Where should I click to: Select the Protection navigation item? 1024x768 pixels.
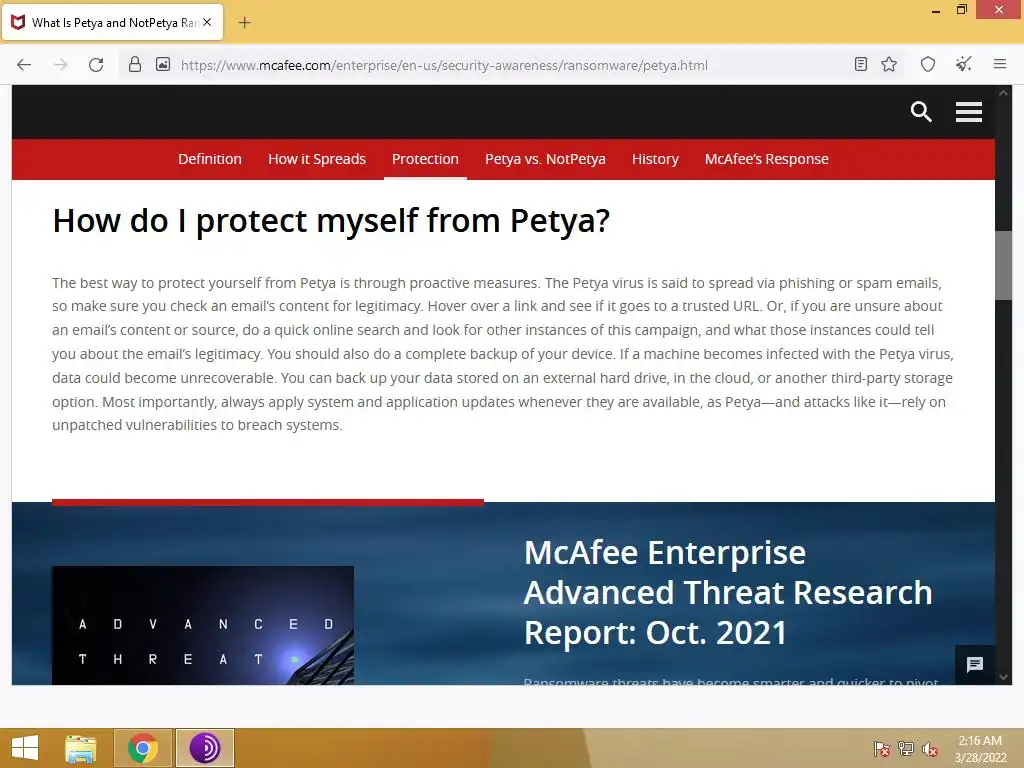pos(425,159)
